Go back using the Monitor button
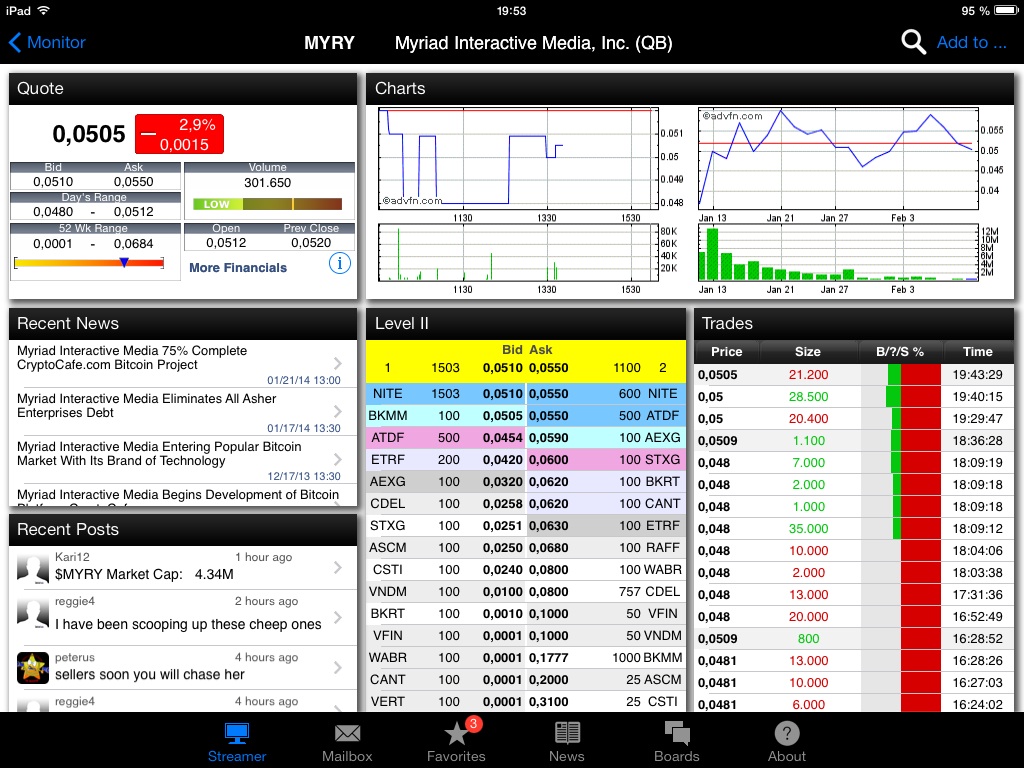Viewport: 1024px width, 768px height. [x=47, y=42]
